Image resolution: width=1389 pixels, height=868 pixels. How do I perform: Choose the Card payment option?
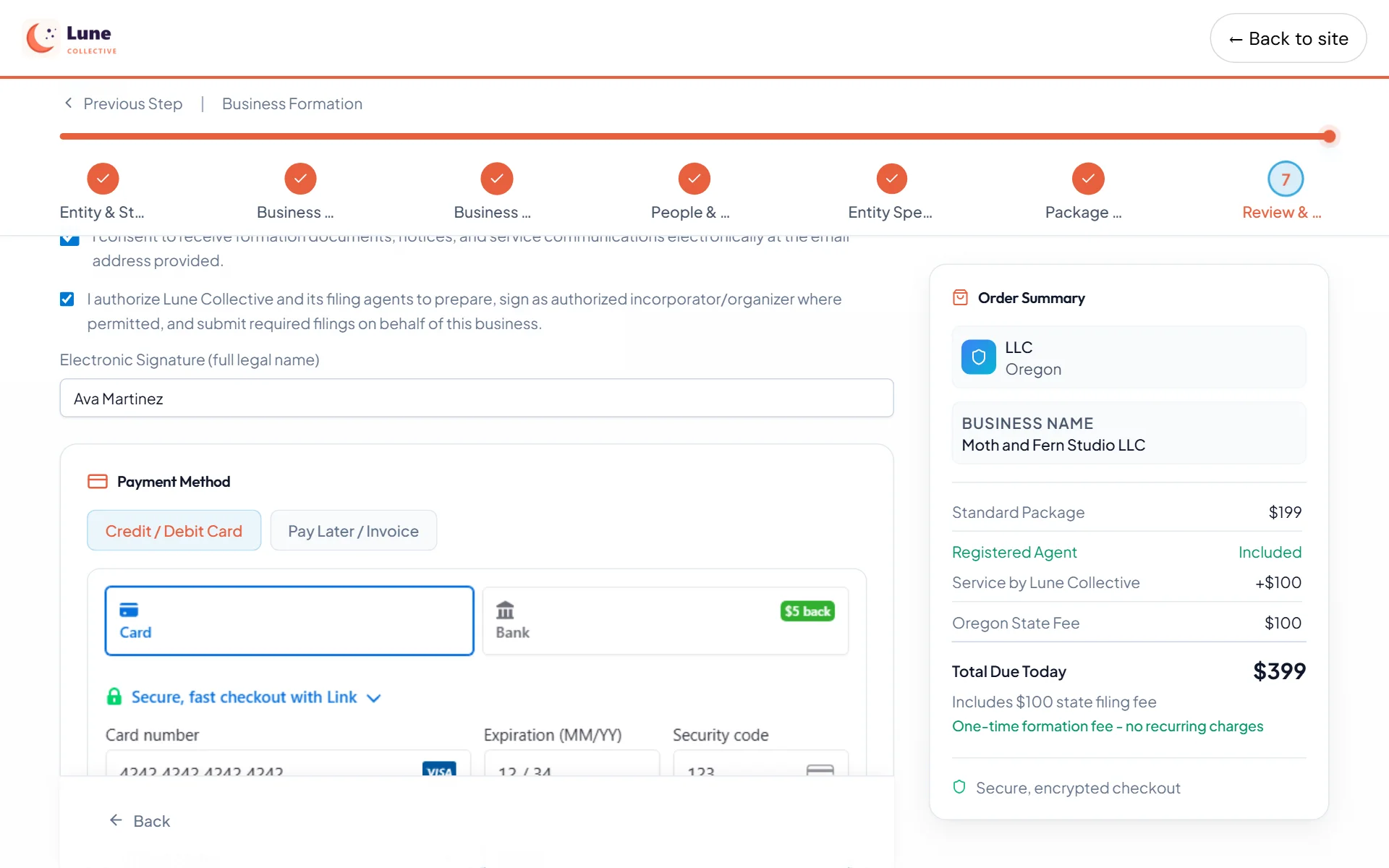[x=289, y=621]
